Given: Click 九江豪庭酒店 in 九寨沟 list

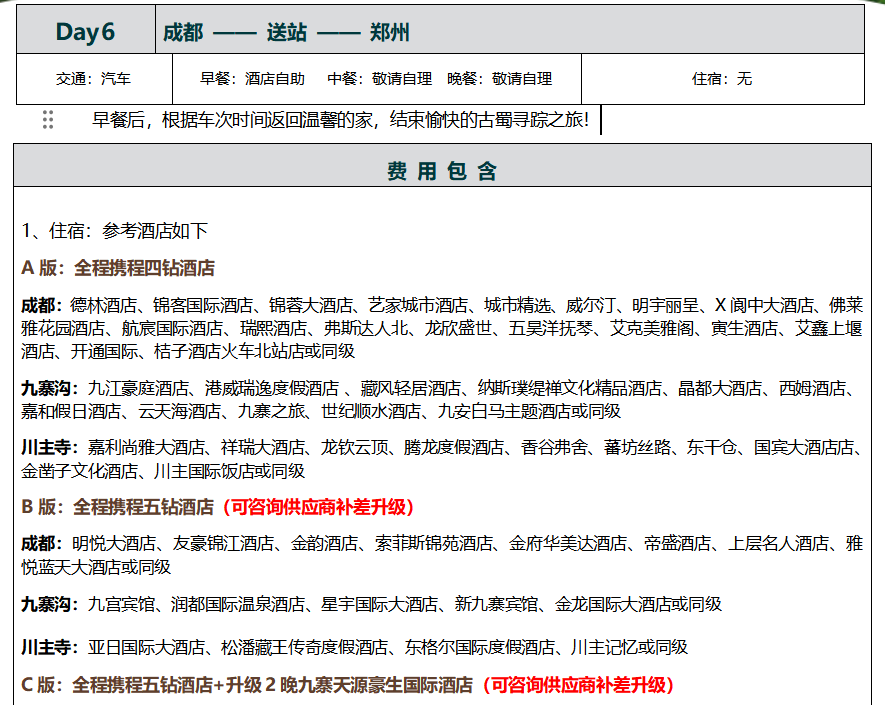Looking at the screenshot, I should [x=138, y=388].
